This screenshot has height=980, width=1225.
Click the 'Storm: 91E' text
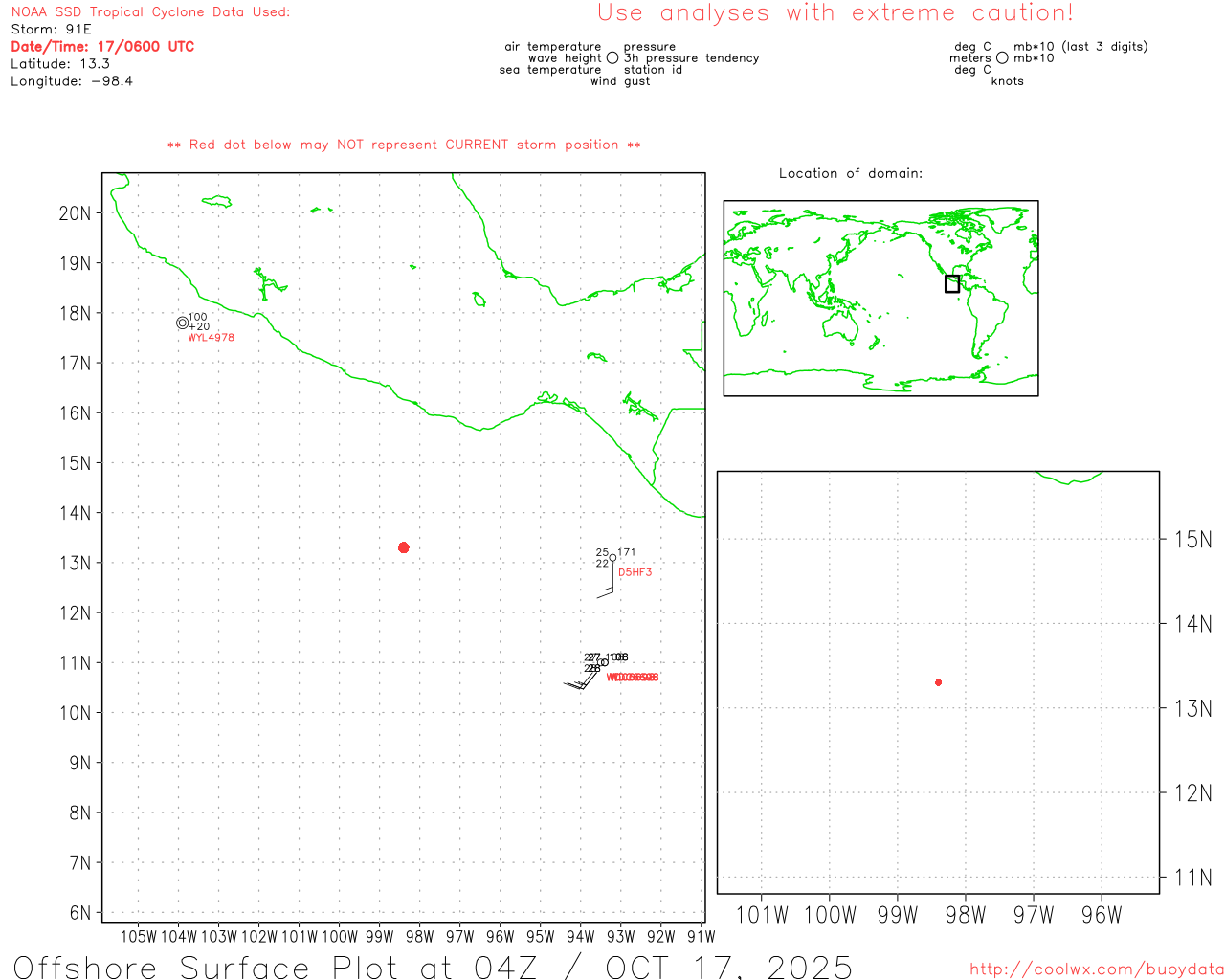click(x=51, y=29)
